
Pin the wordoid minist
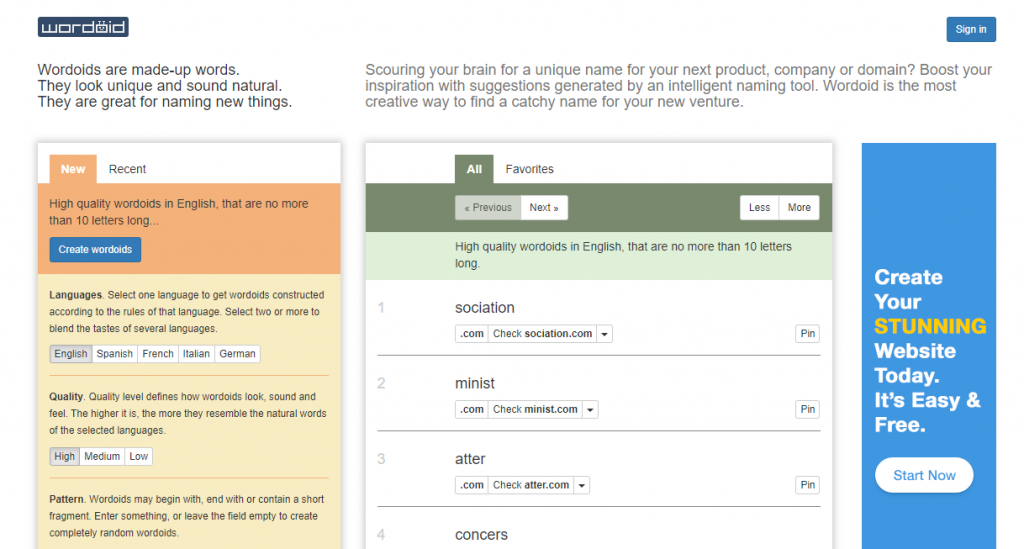click(808, 409)
